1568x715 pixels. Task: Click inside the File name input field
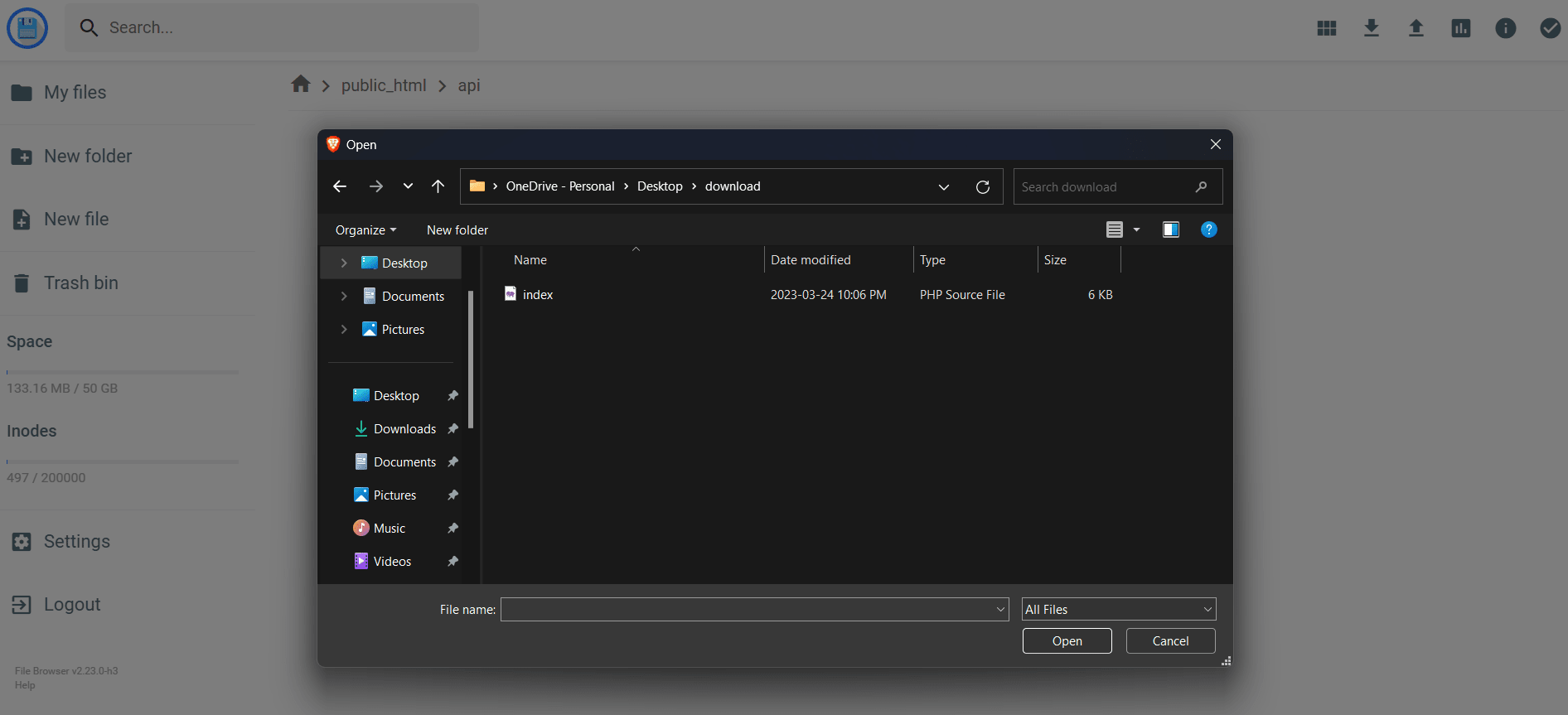[x=747, y=609]
